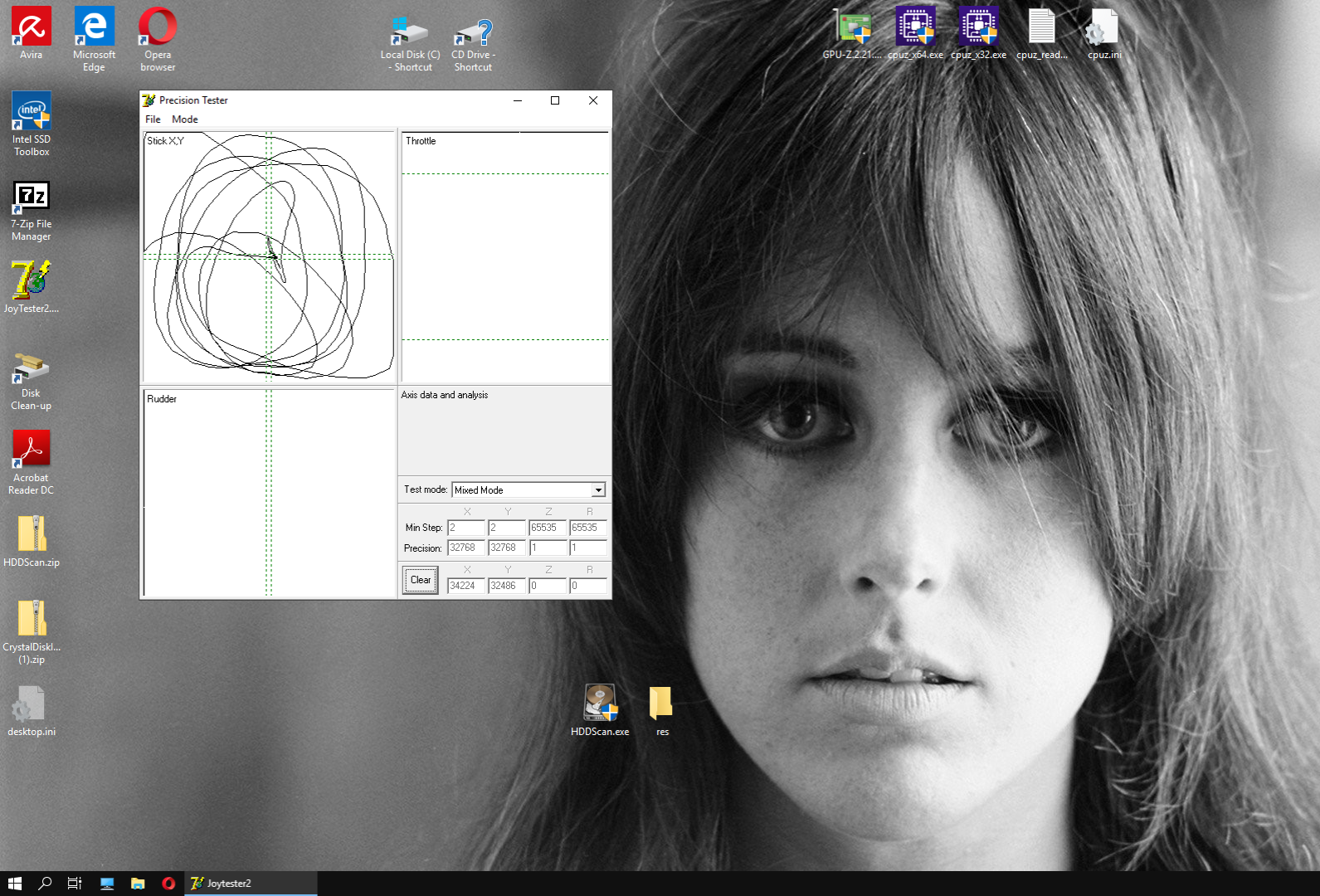Launch GPU-Z from the desktop
This screenshot has width=1320, height=896.
[852, 28]
